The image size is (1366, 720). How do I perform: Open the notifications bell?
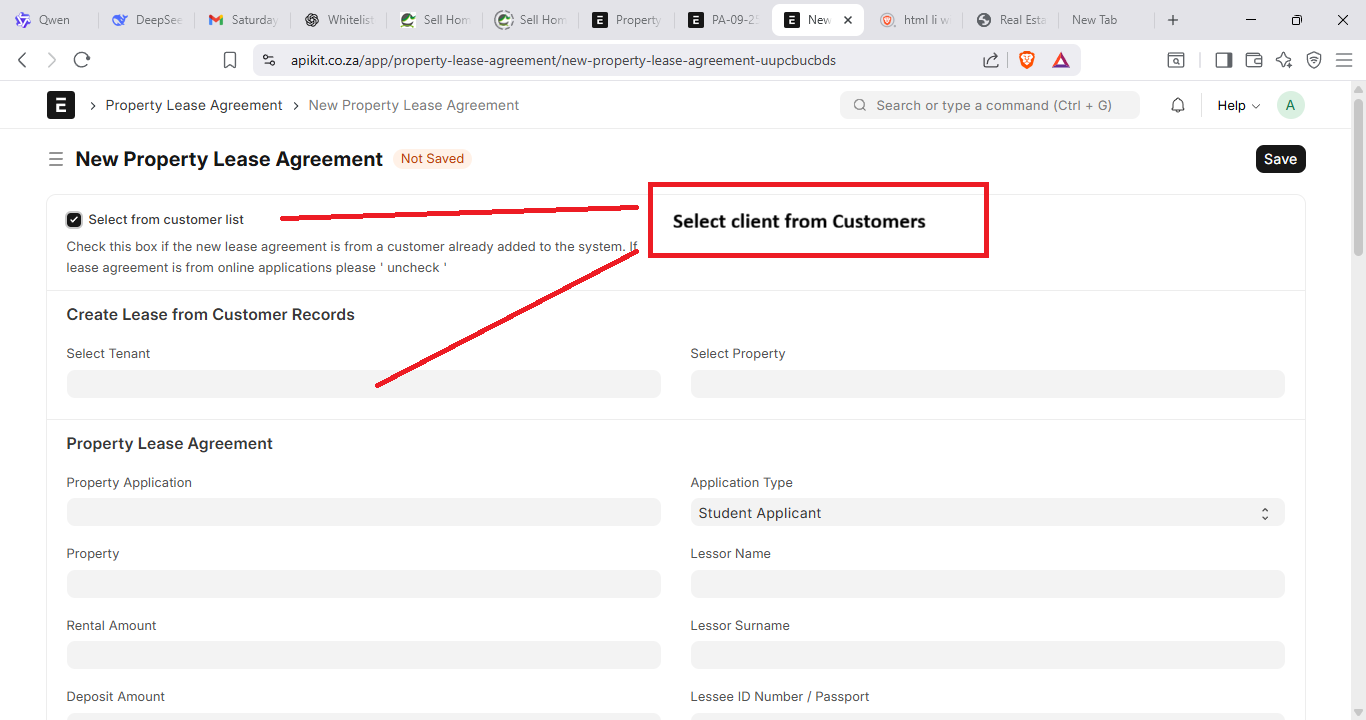[x=1178, y=105]
